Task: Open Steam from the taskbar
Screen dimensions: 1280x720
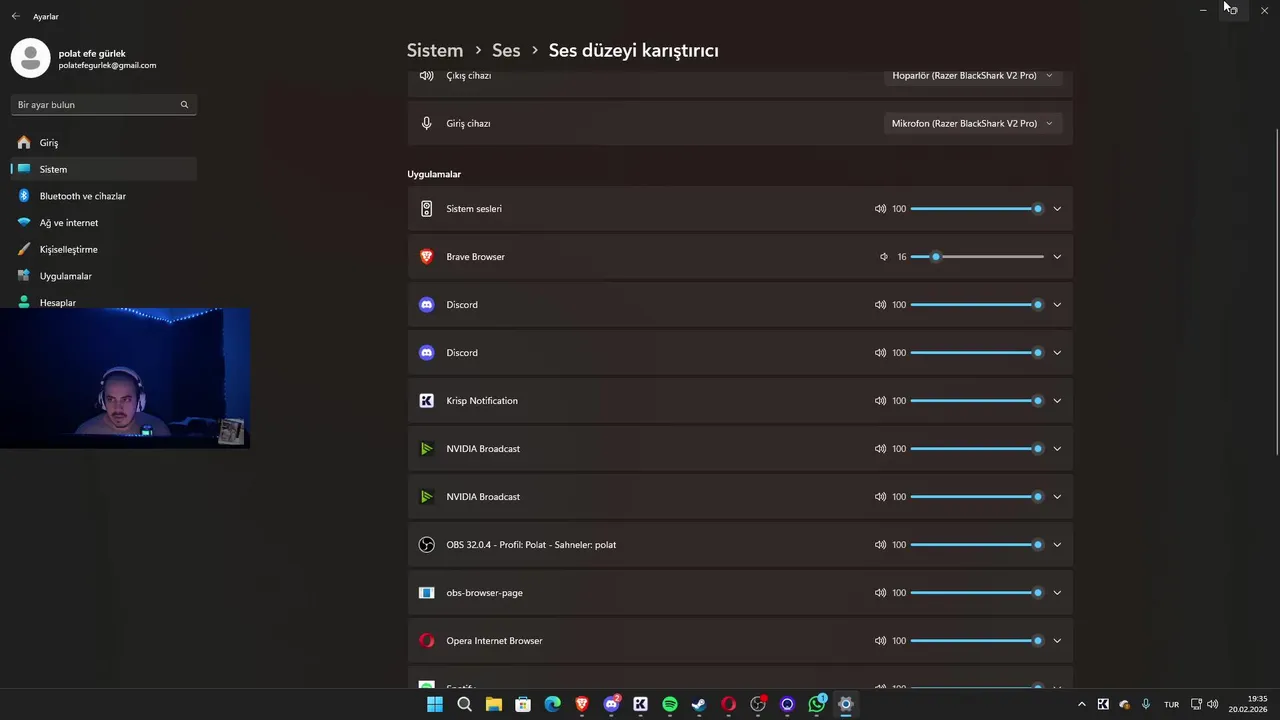Action: tap(699, 704)
